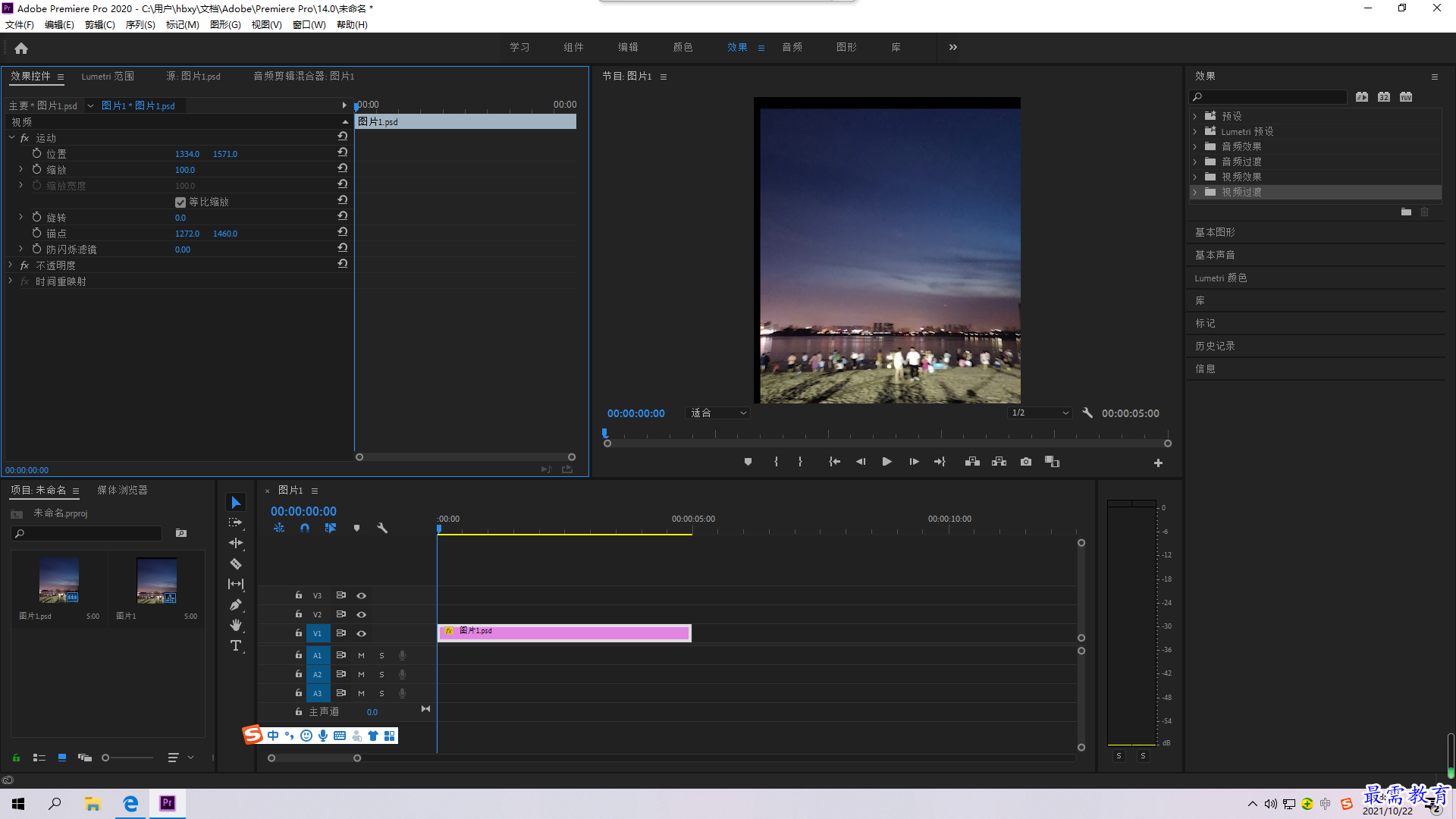Step back one frame in Program monitor

point(861,462)
